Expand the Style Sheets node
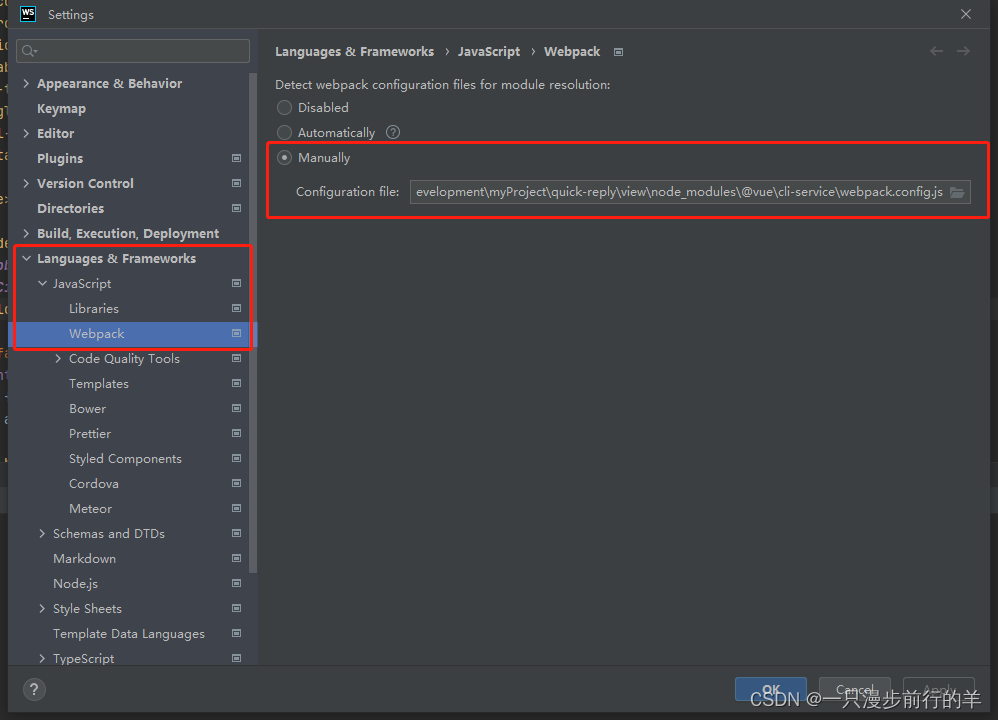 42,609
